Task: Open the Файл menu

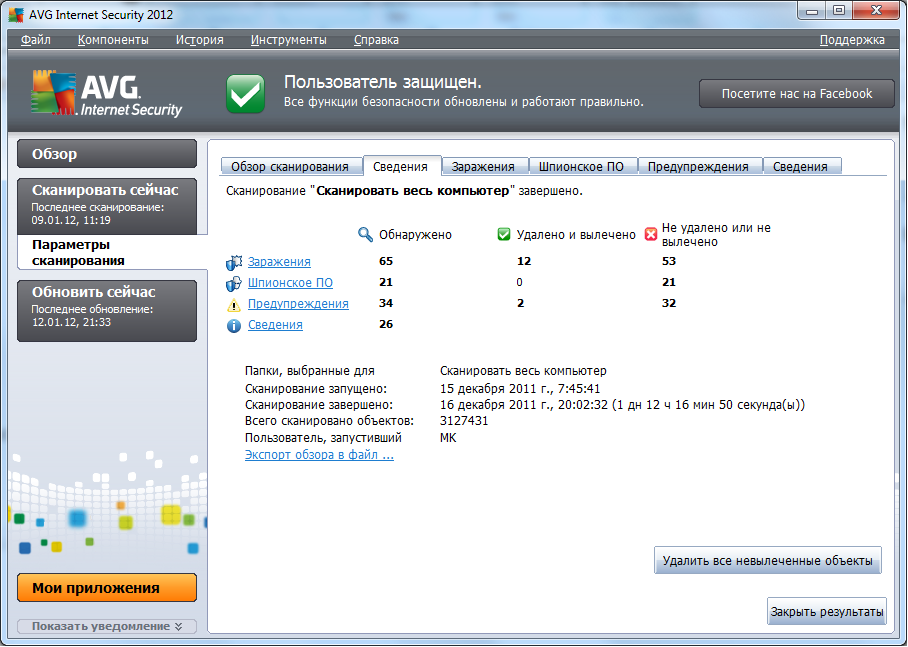Action: [x=36, y=40]
